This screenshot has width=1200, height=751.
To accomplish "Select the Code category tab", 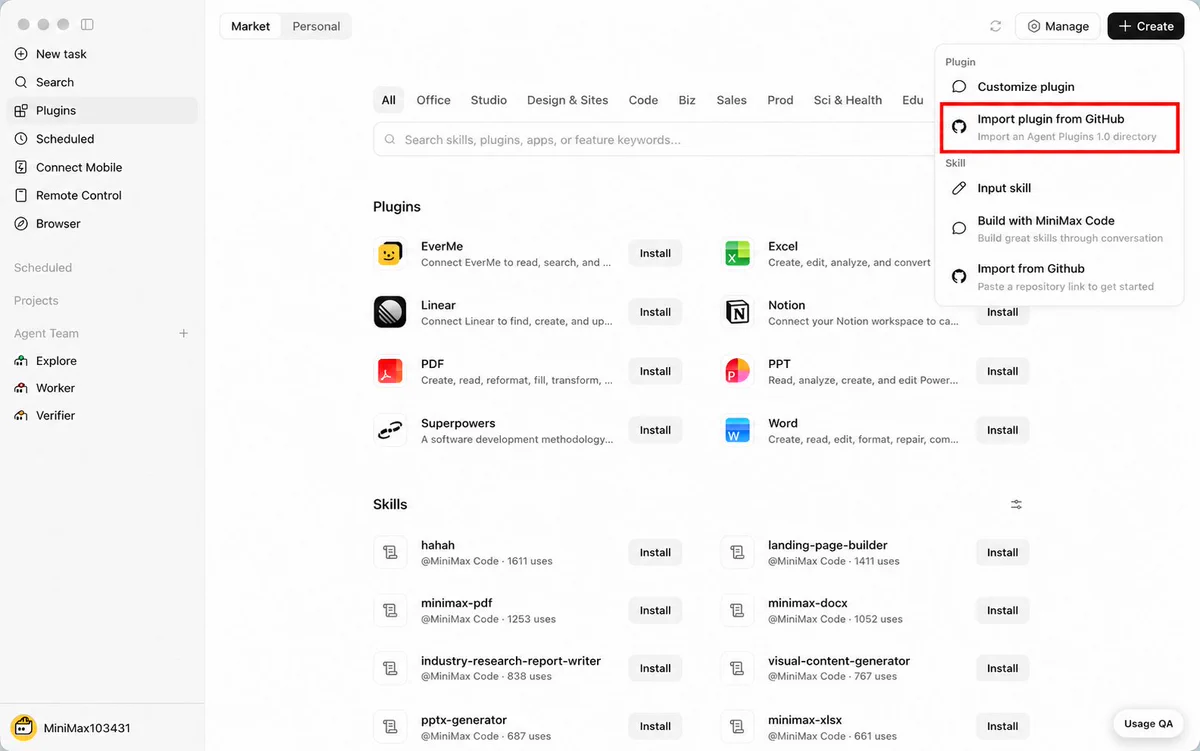I will coord(643,100).
